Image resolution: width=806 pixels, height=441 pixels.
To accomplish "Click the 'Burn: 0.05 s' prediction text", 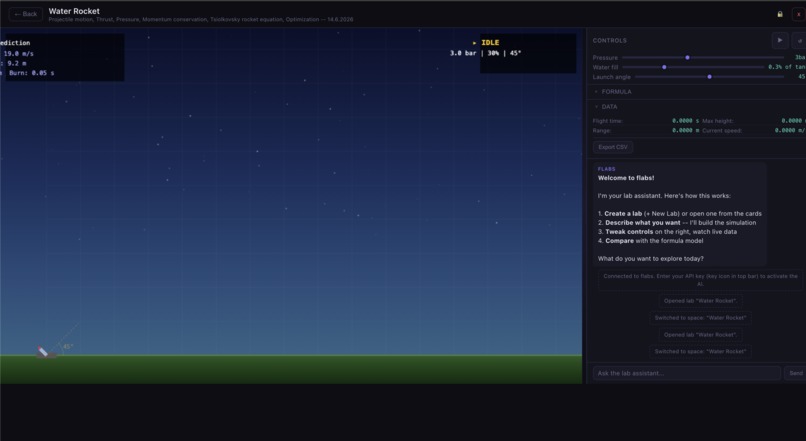I will (x=31, y=73).
